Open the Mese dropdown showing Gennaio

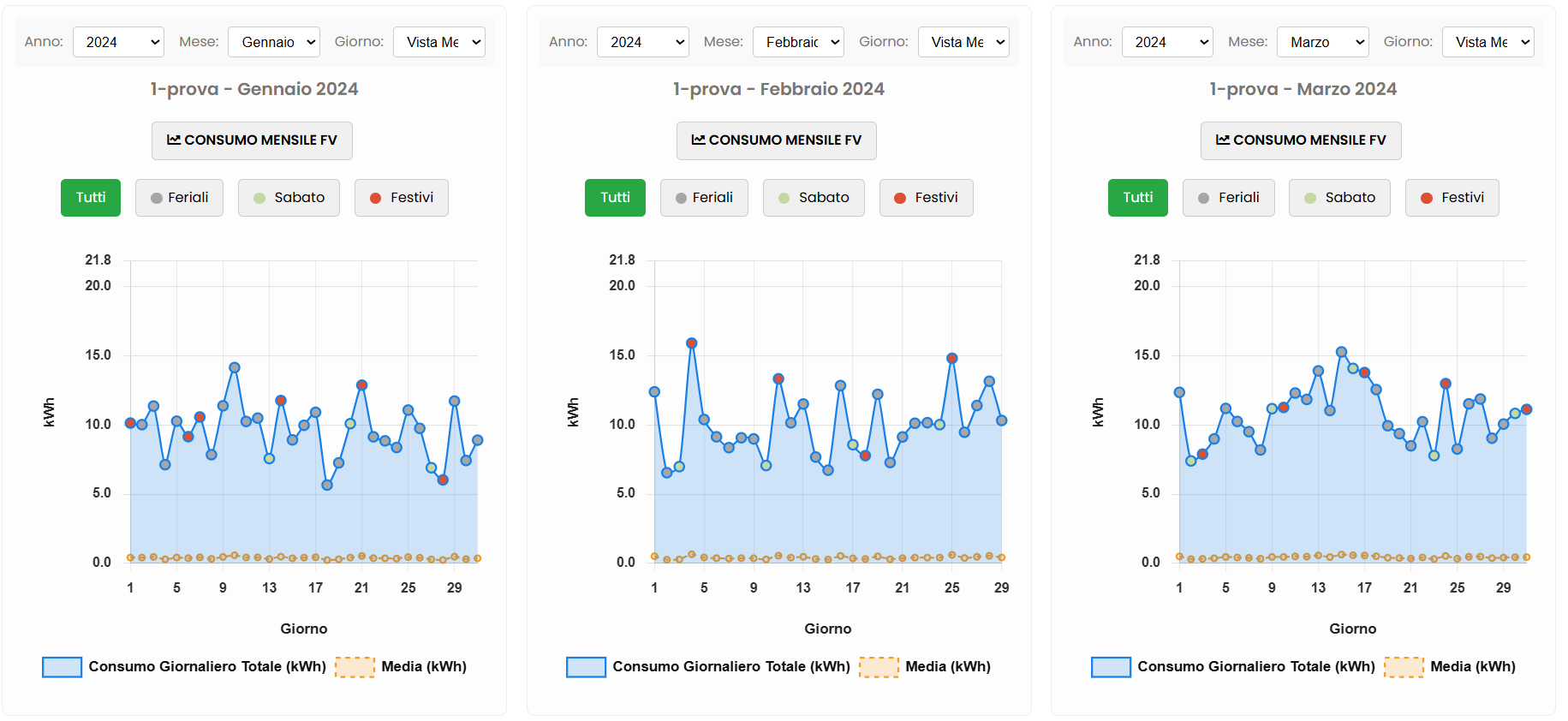(x=274, y=42)
